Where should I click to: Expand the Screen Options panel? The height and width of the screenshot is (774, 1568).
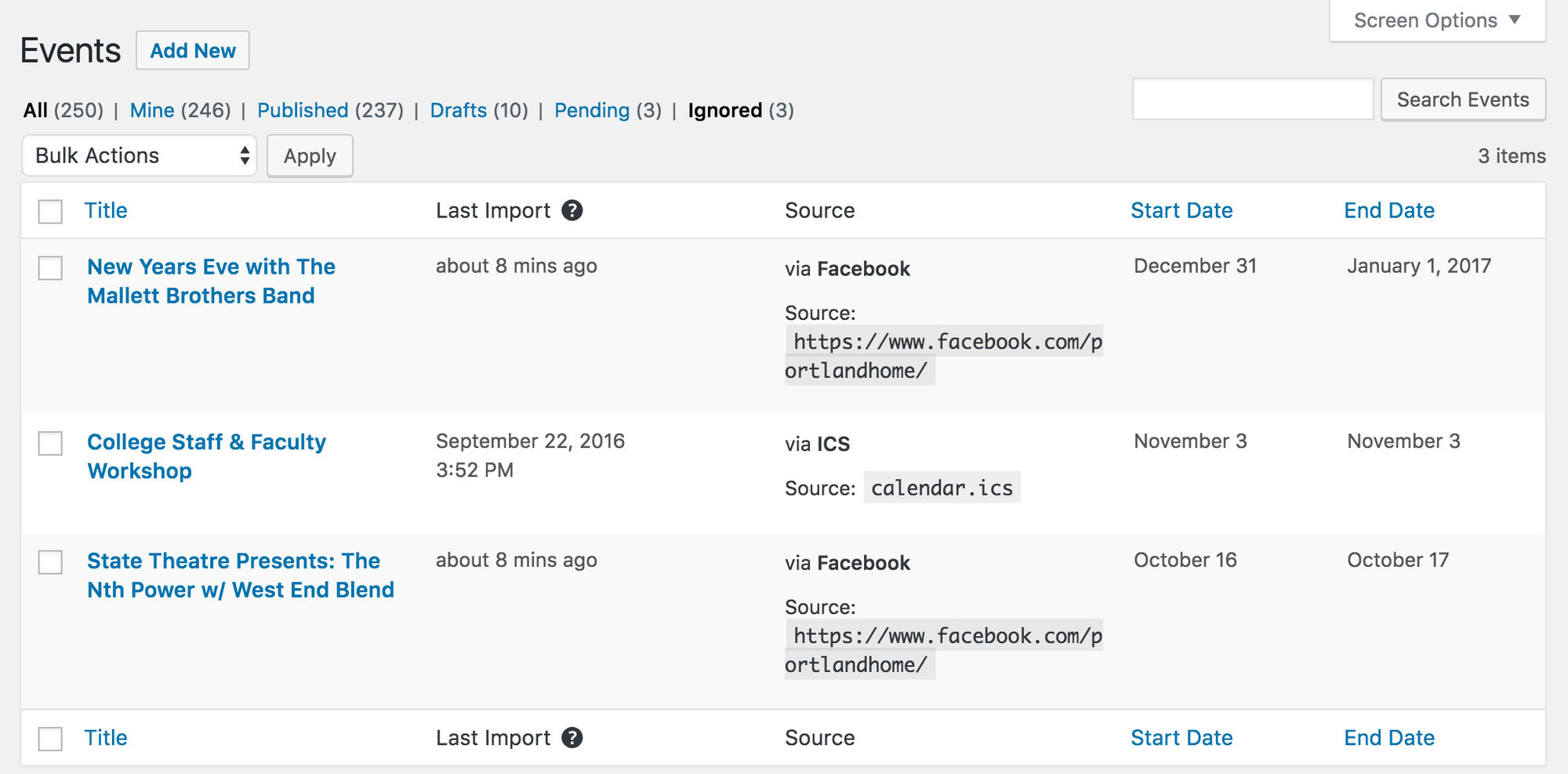click(x=1437, y=20)
